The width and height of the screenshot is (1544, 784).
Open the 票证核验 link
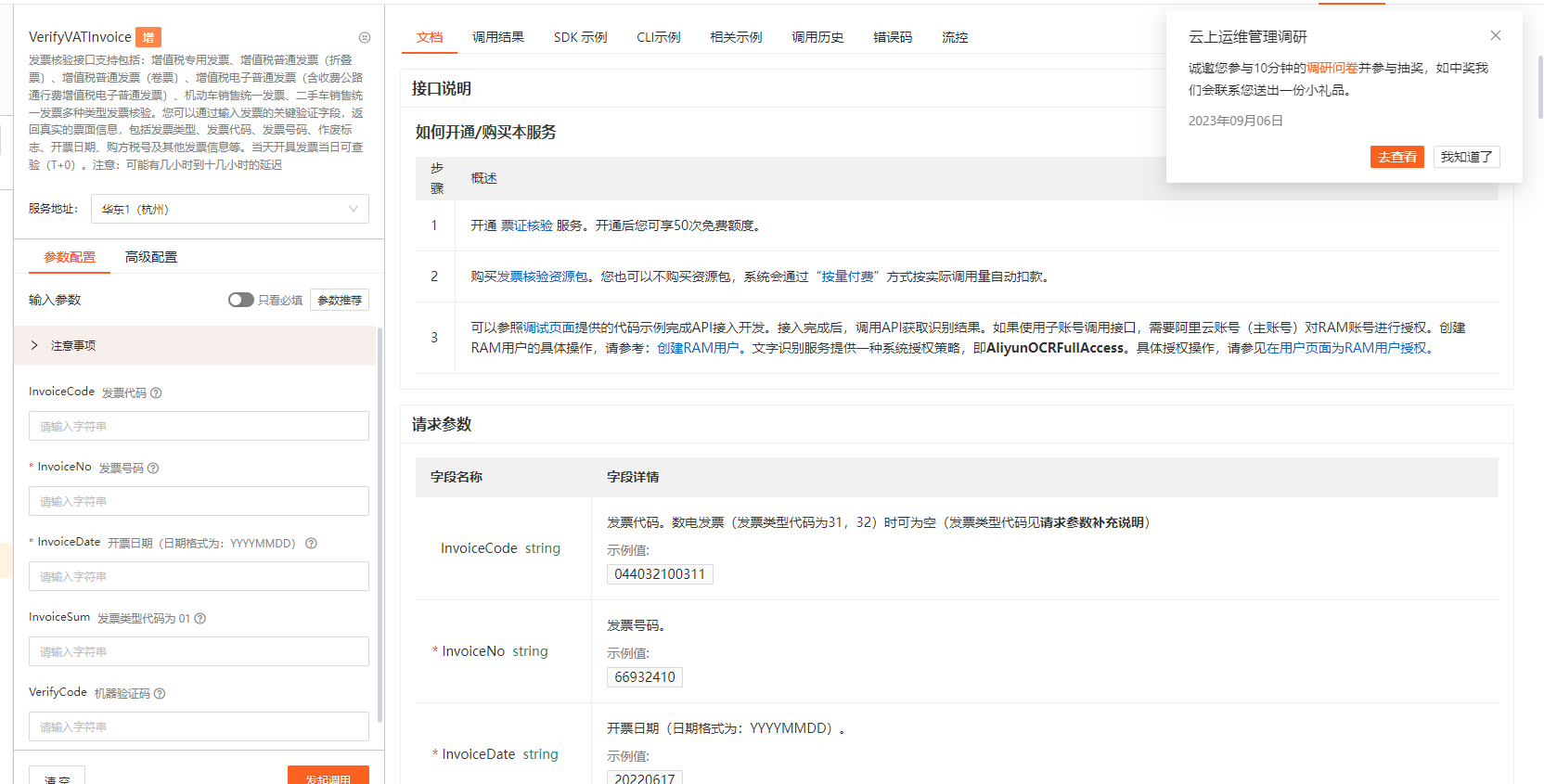[527, 225]
